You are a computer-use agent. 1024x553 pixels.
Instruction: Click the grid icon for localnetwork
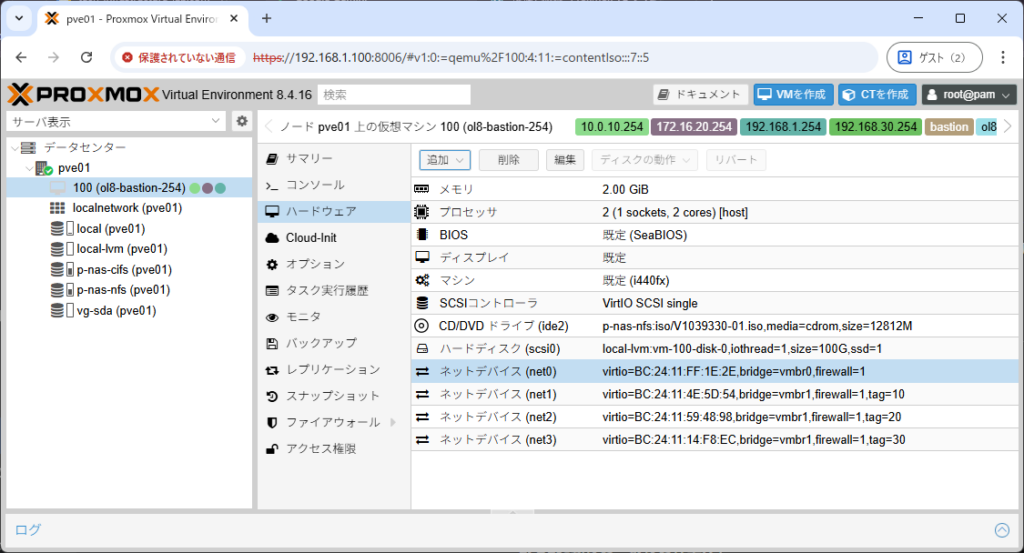tap(57, 208)
